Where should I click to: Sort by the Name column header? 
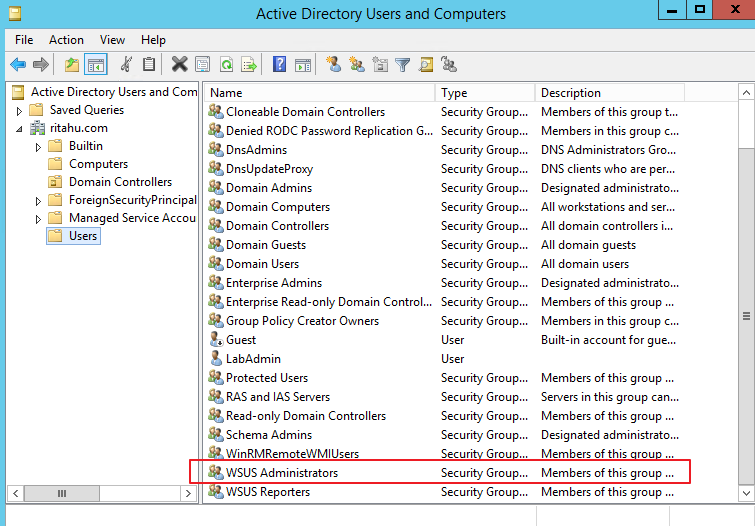320,92
